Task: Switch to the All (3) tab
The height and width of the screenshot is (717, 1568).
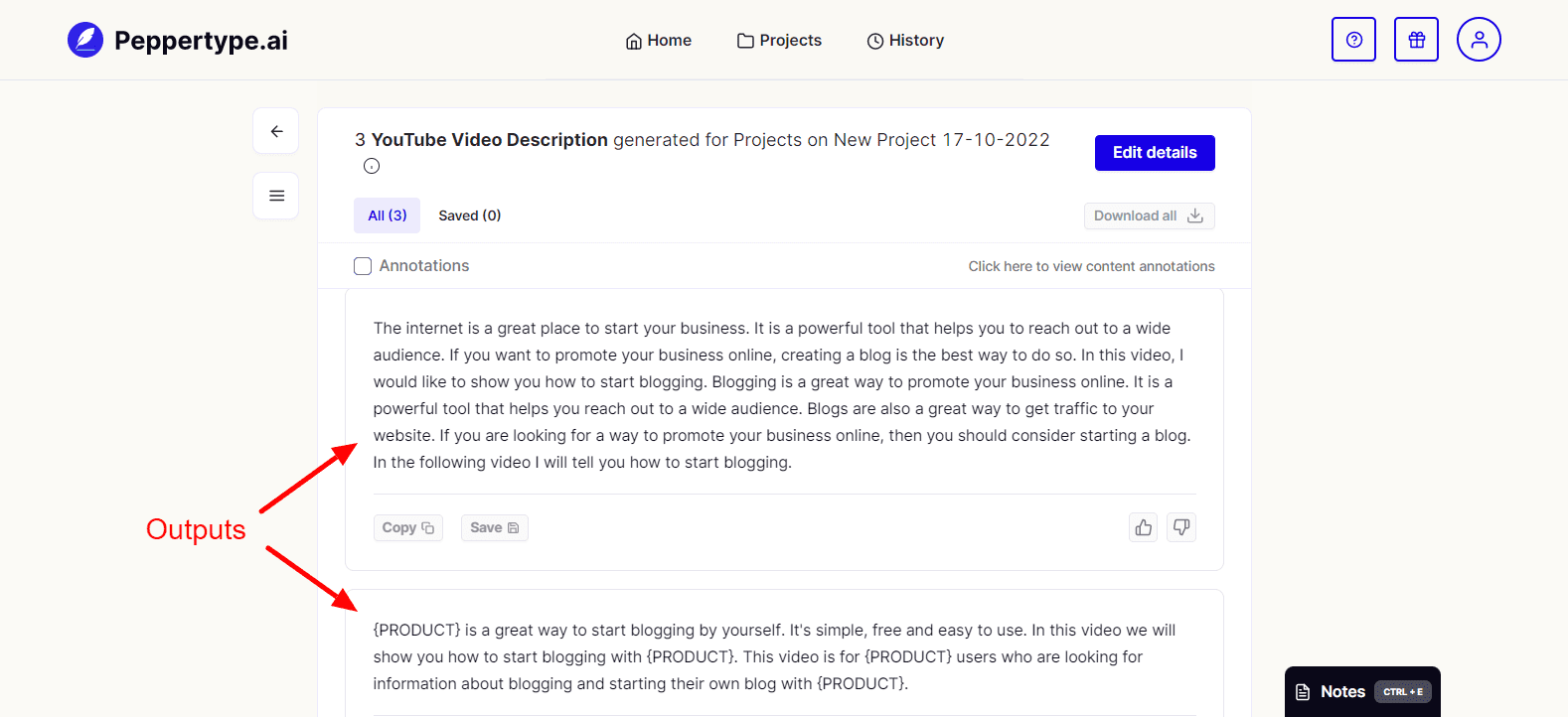Action: [x=388, y=215]
